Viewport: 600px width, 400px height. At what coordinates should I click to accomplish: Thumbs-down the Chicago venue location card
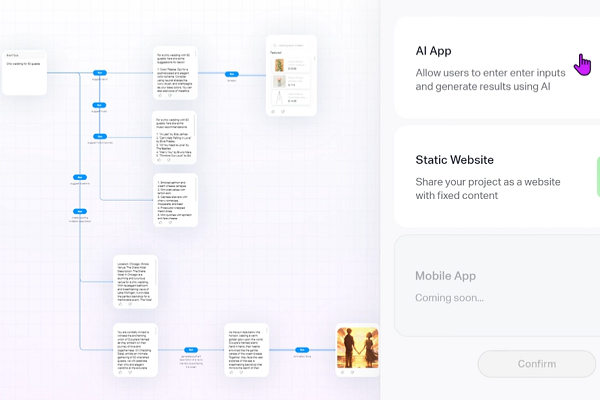pyautogui.click(x=130, y=304)
